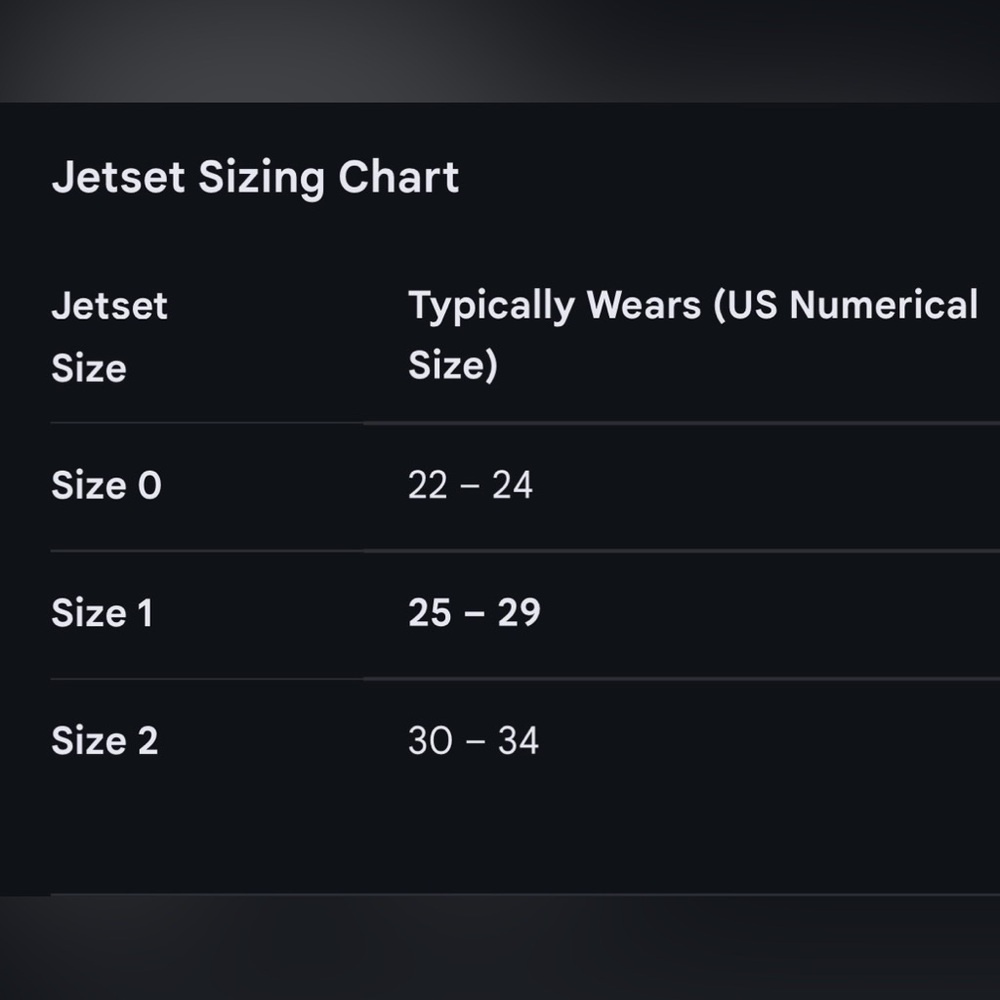Click the word Sizing in the title
This screenshot has width=1000, height=1000.
click(x=261, y=178)
